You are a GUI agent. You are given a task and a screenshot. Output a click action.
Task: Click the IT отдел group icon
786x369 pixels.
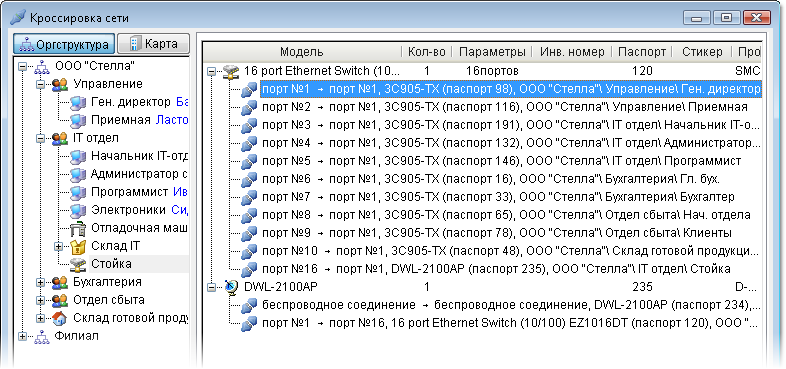click(60, 138)
